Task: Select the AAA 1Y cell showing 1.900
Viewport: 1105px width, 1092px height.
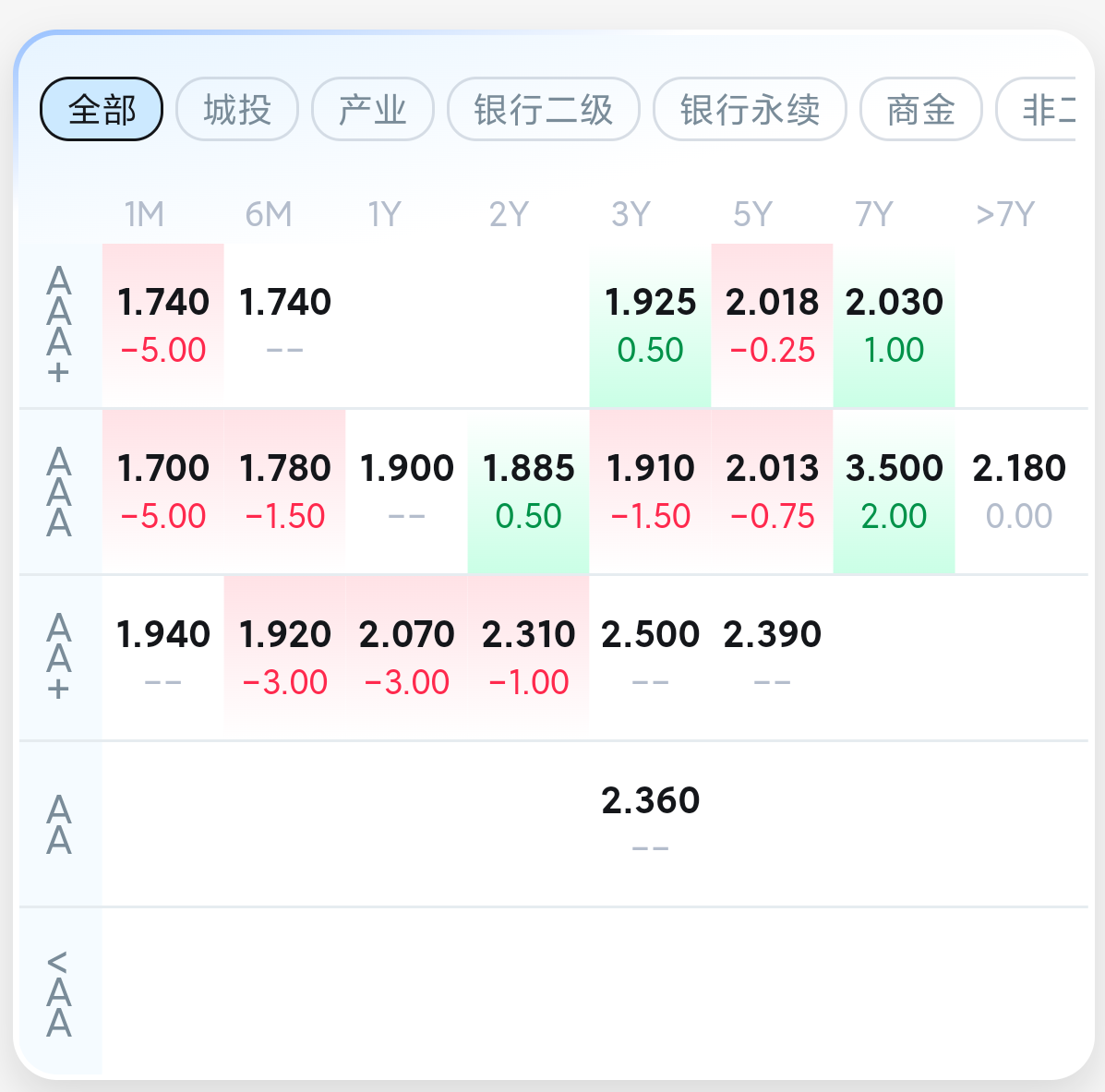Action: (x=406, y=492)
